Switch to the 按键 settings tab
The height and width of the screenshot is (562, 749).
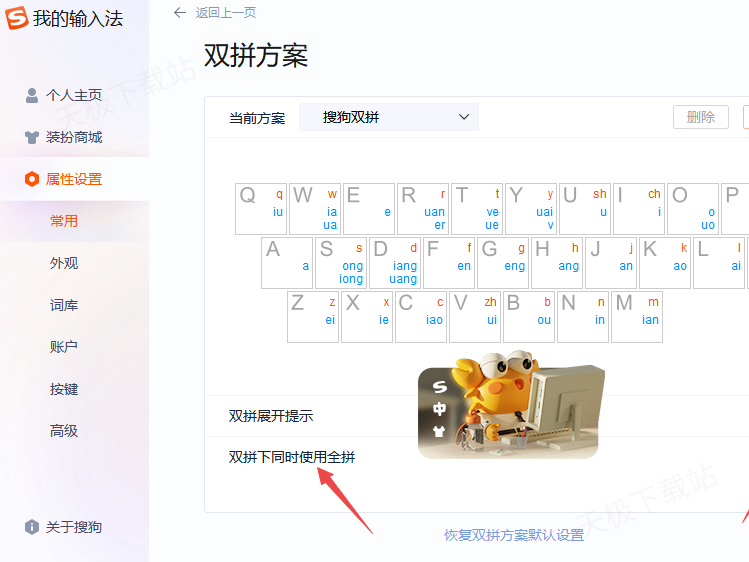click(x=64, y=389)
